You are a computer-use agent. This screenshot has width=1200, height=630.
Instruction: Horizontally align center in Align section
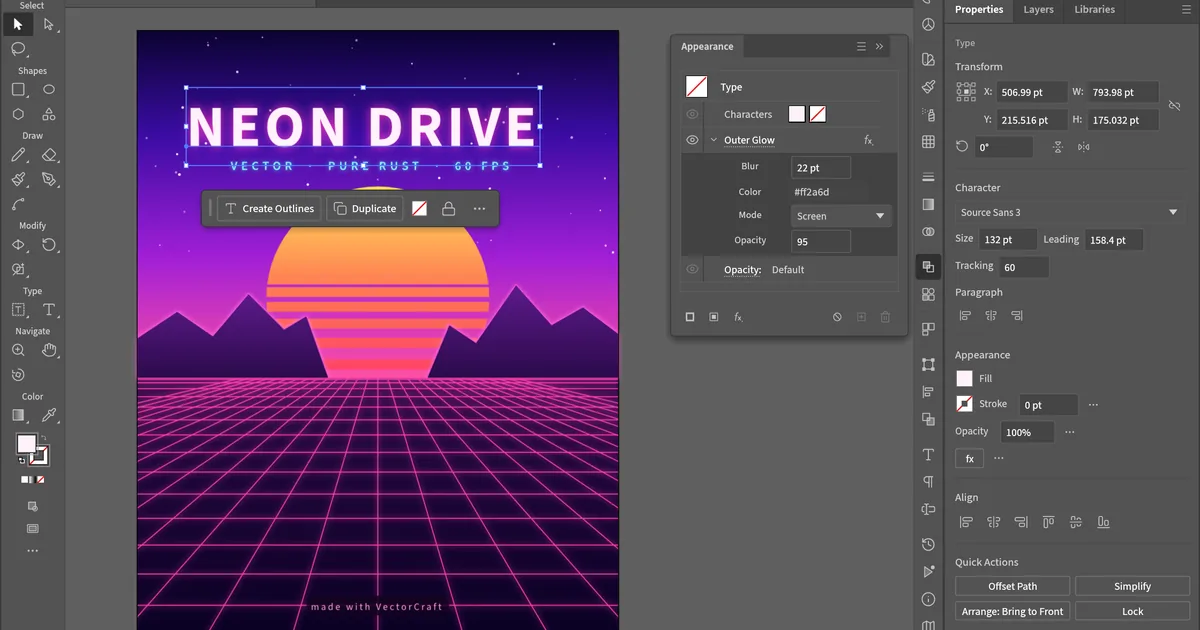[x=993, y=522]
